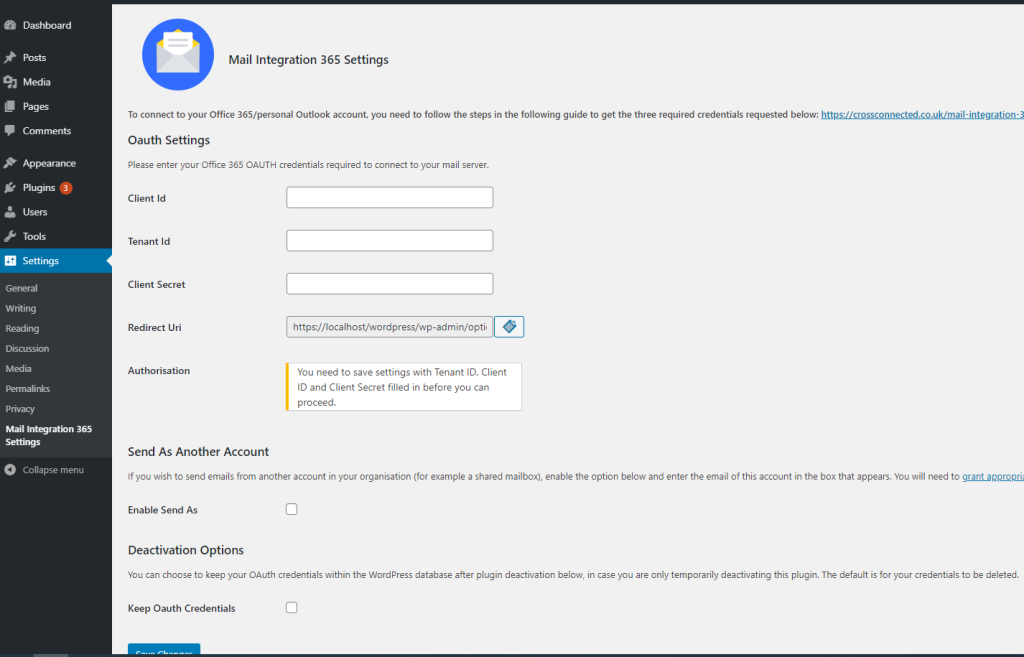Enable the Send As checkbox

click(291, 509)
